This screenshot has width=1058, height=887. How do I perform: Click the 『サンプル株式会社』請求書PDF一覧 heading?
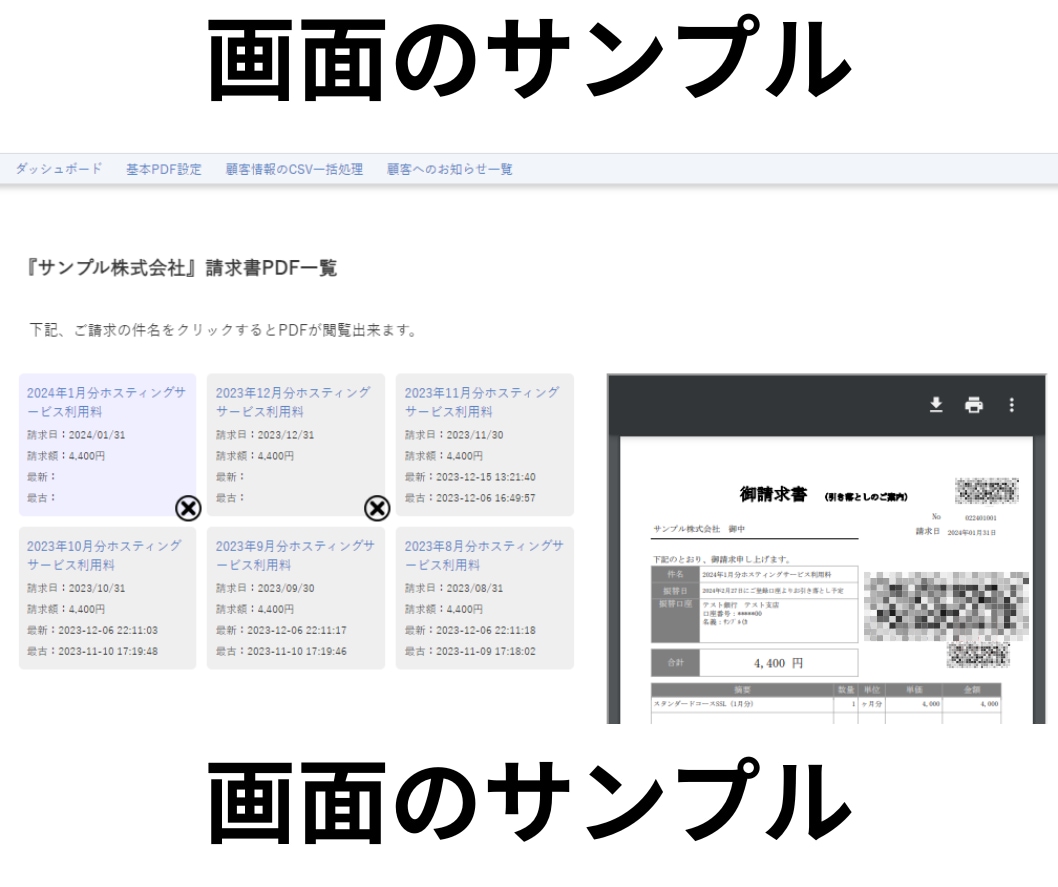[181, 268]
